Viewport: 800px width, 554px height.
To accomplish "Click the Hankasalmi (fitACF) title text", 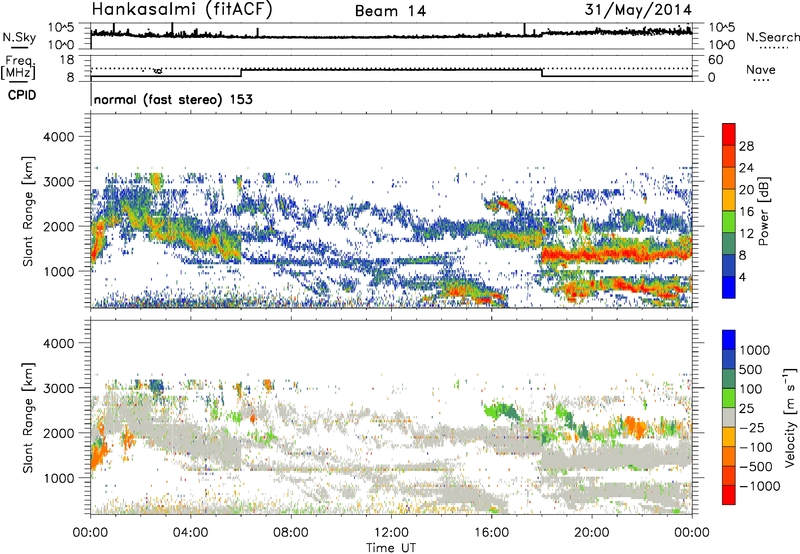I will pos(182,10).
